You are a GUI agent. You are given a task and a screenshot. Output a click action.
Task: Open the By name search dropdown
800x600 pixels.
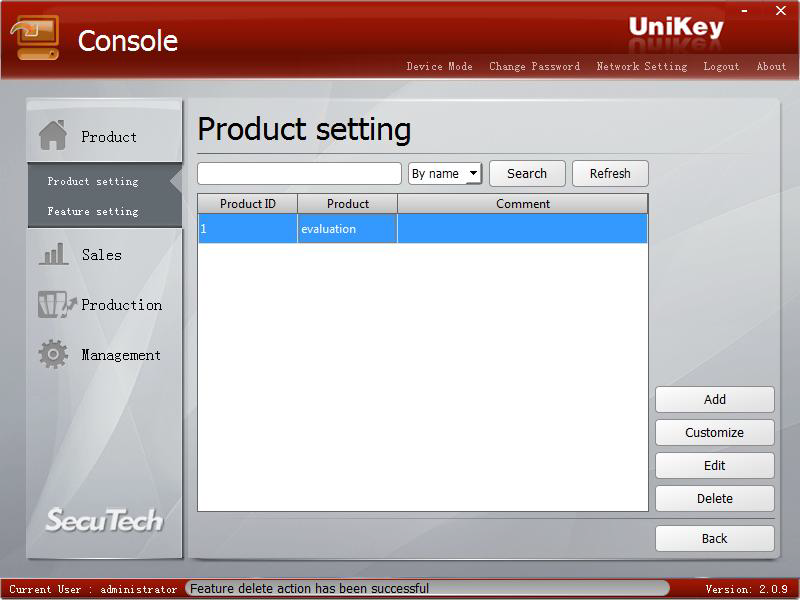444,173
